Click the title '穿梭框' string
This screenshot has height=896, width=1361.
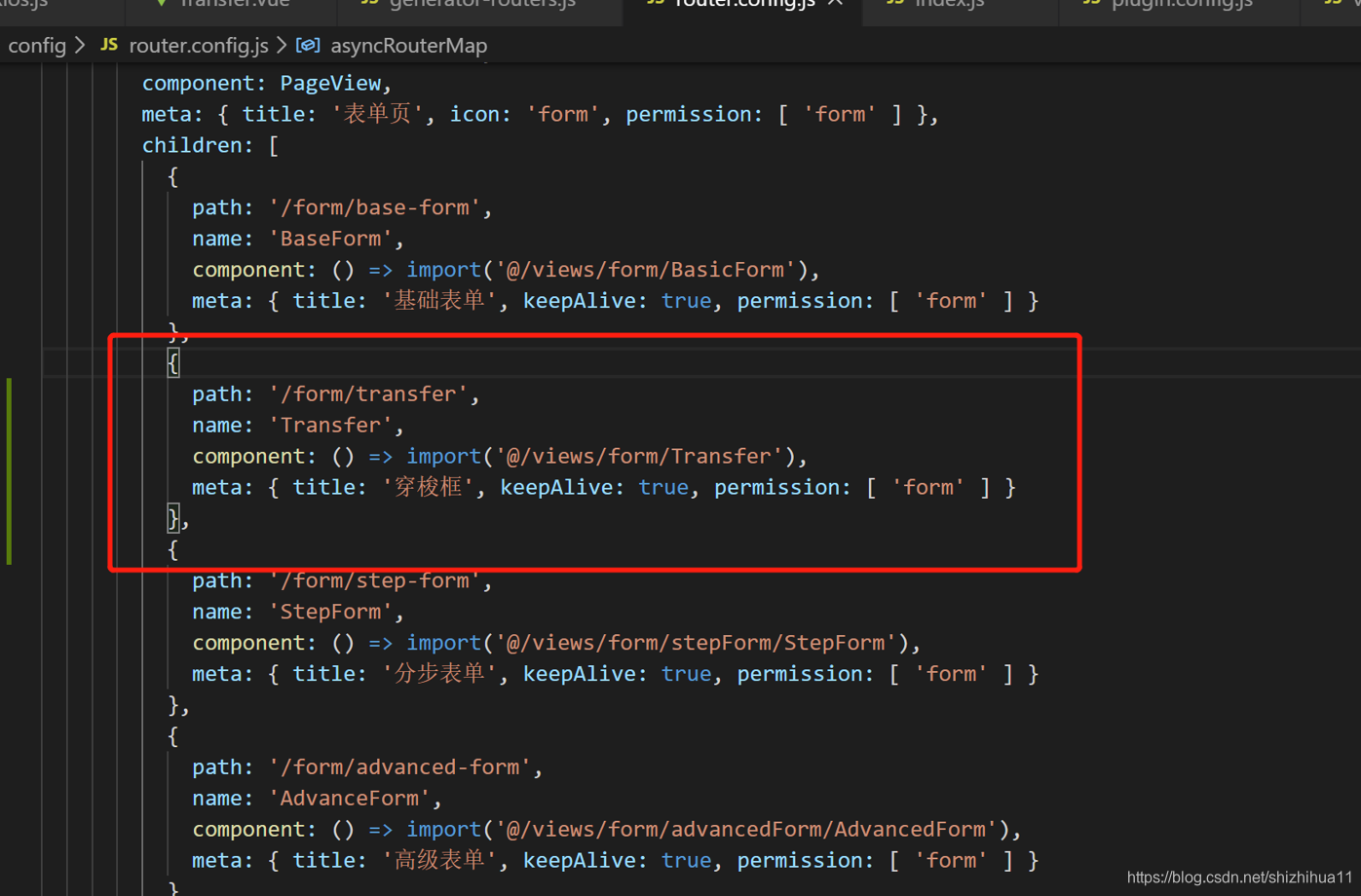429,487
